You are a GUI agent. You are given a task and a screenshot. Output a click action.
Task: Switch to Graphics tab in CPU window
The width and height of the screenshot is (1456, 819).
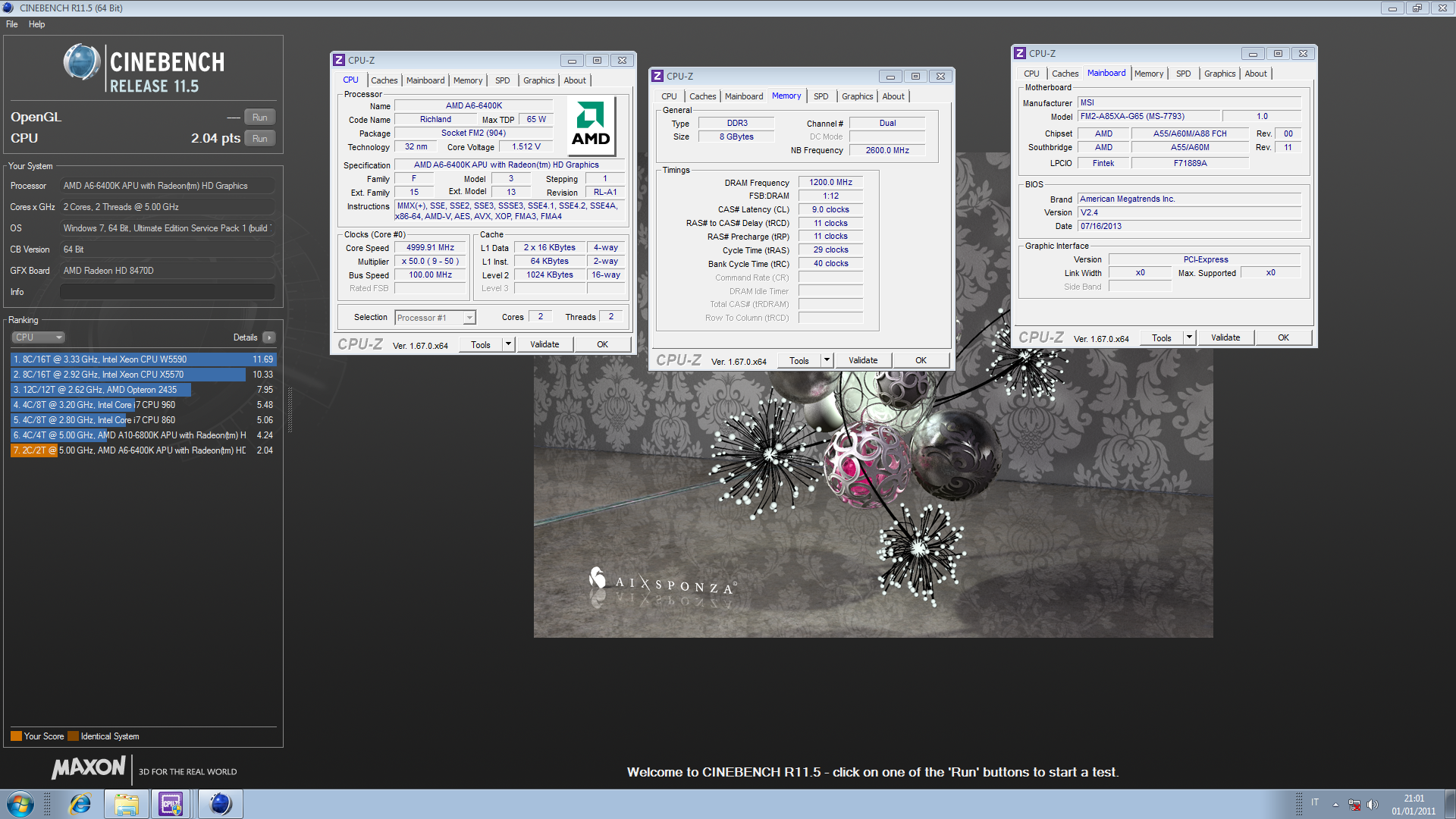point(538,80)
